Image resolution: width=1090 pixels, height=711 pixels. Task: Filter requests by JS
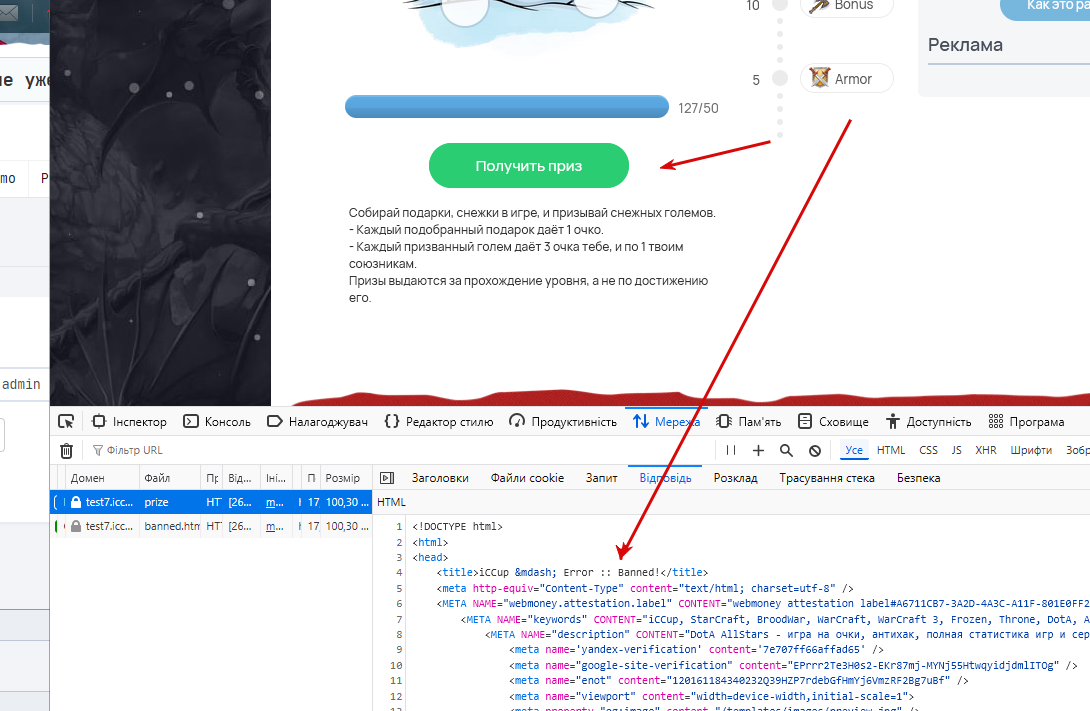(x=957, y=450)
